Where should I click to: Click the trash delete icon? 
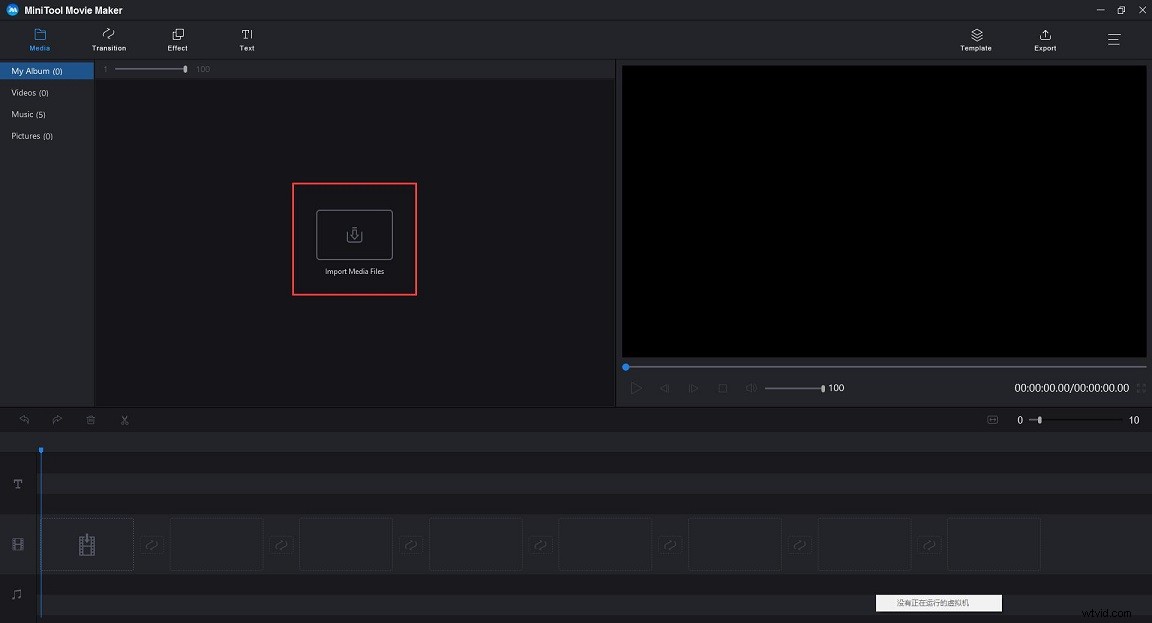tap(90, 420)
